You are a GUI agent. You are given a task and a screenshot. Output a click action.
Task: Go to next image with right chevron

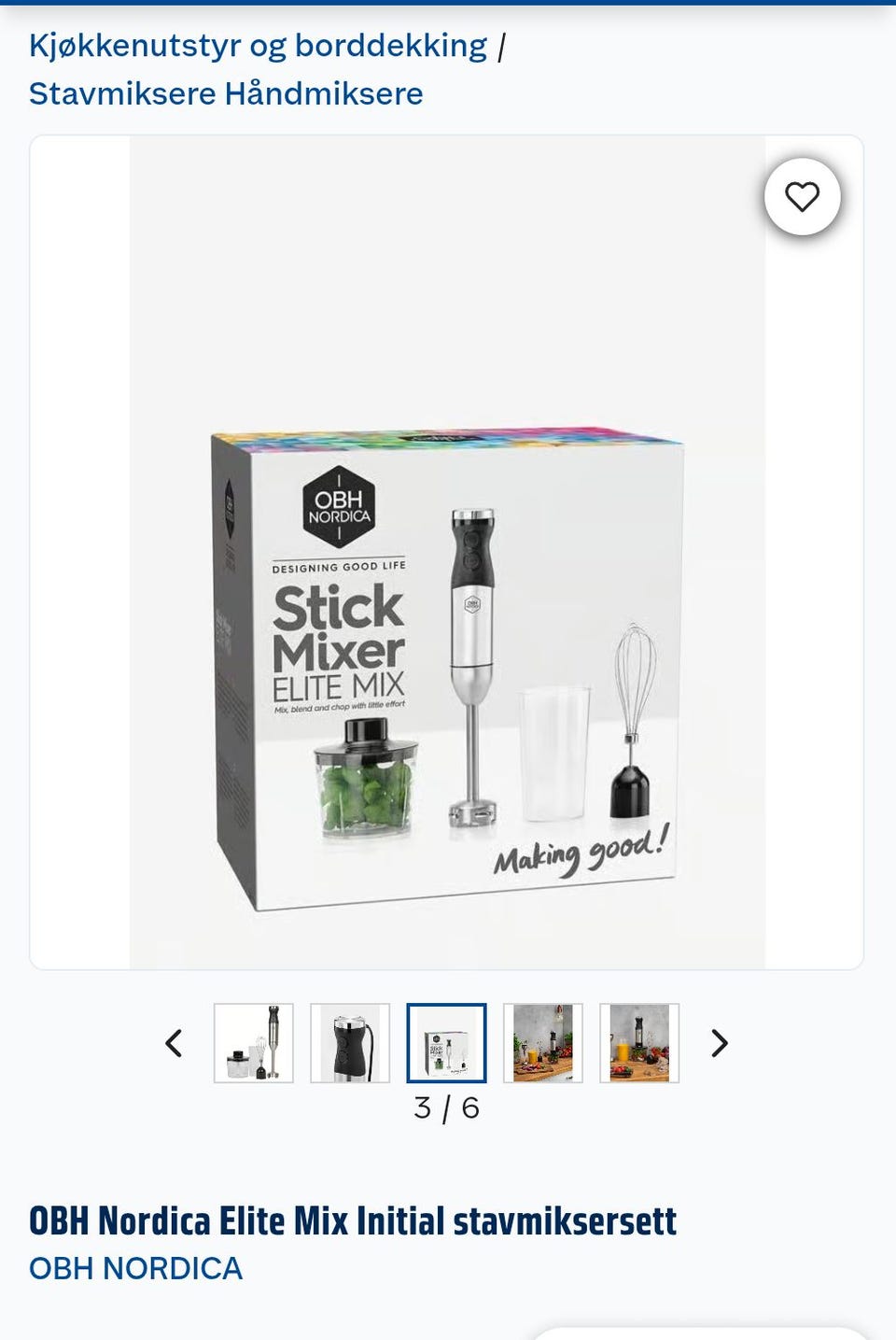pos(719,1043)
